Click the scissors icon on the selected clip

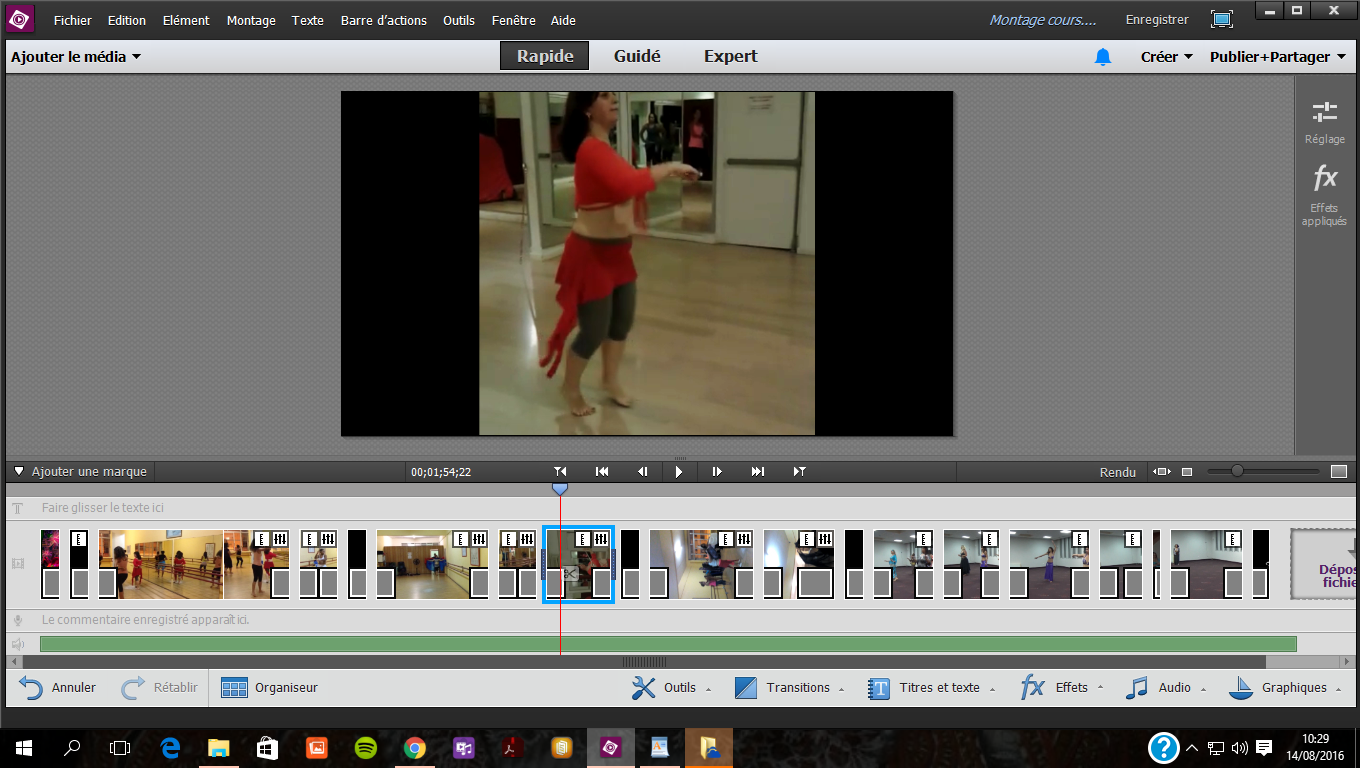coord(570,573)
